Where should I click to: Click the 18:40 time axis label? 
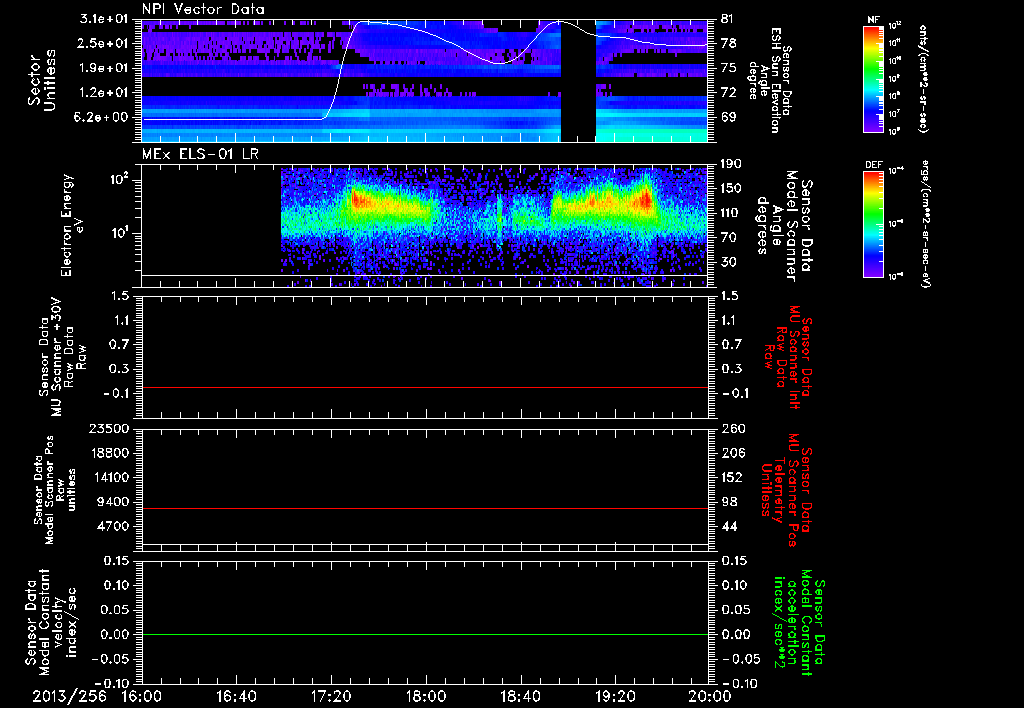coord(520,696)
